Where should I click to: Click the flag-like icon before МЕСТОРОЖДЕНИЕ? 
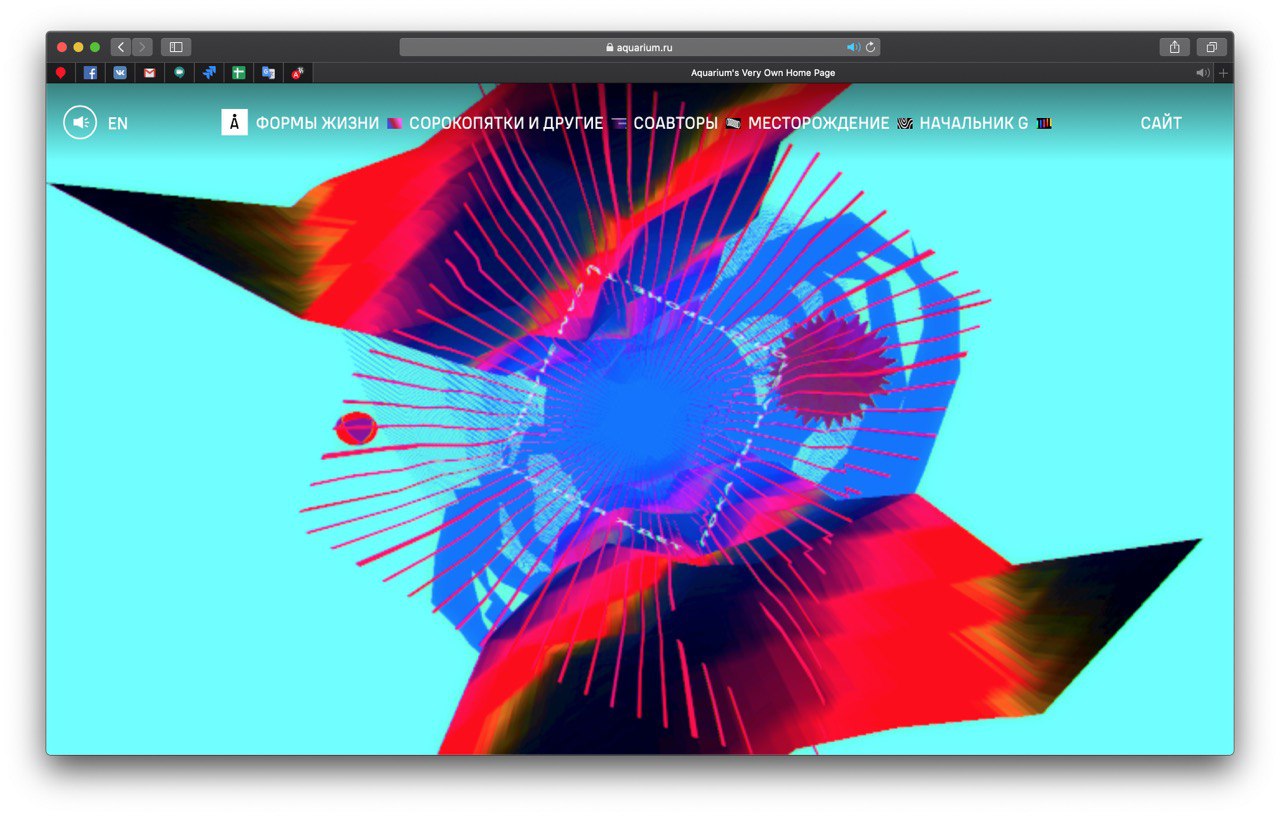(x=733, y=124)
